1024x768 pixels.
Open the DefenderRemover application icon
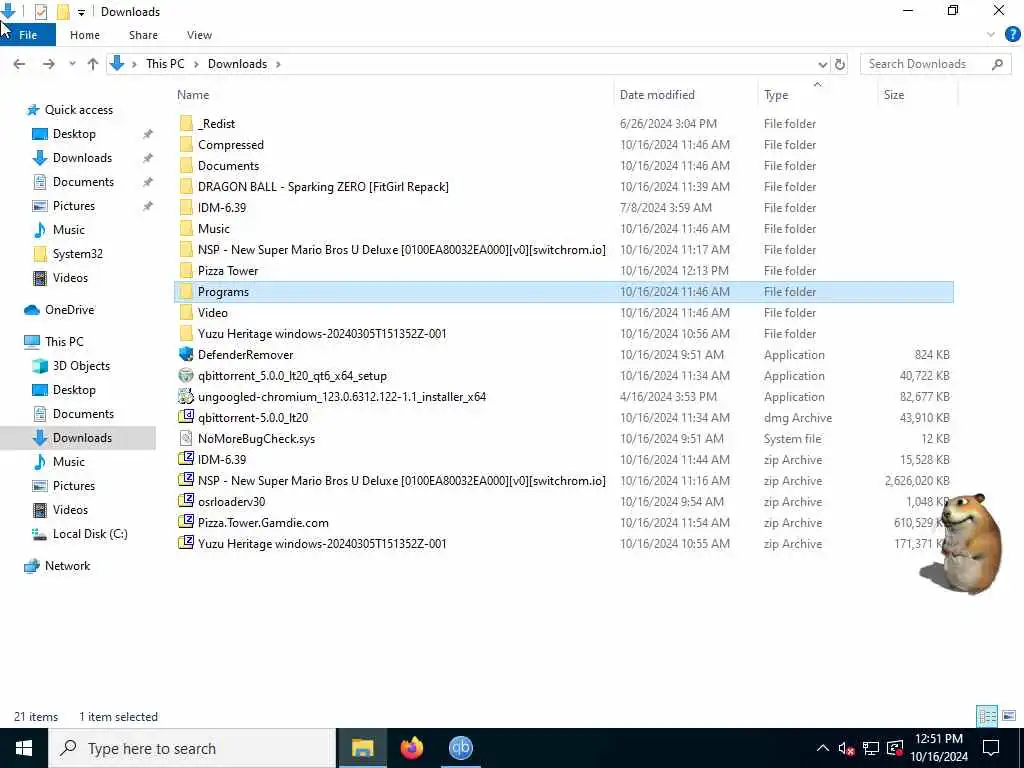point(186,355)
